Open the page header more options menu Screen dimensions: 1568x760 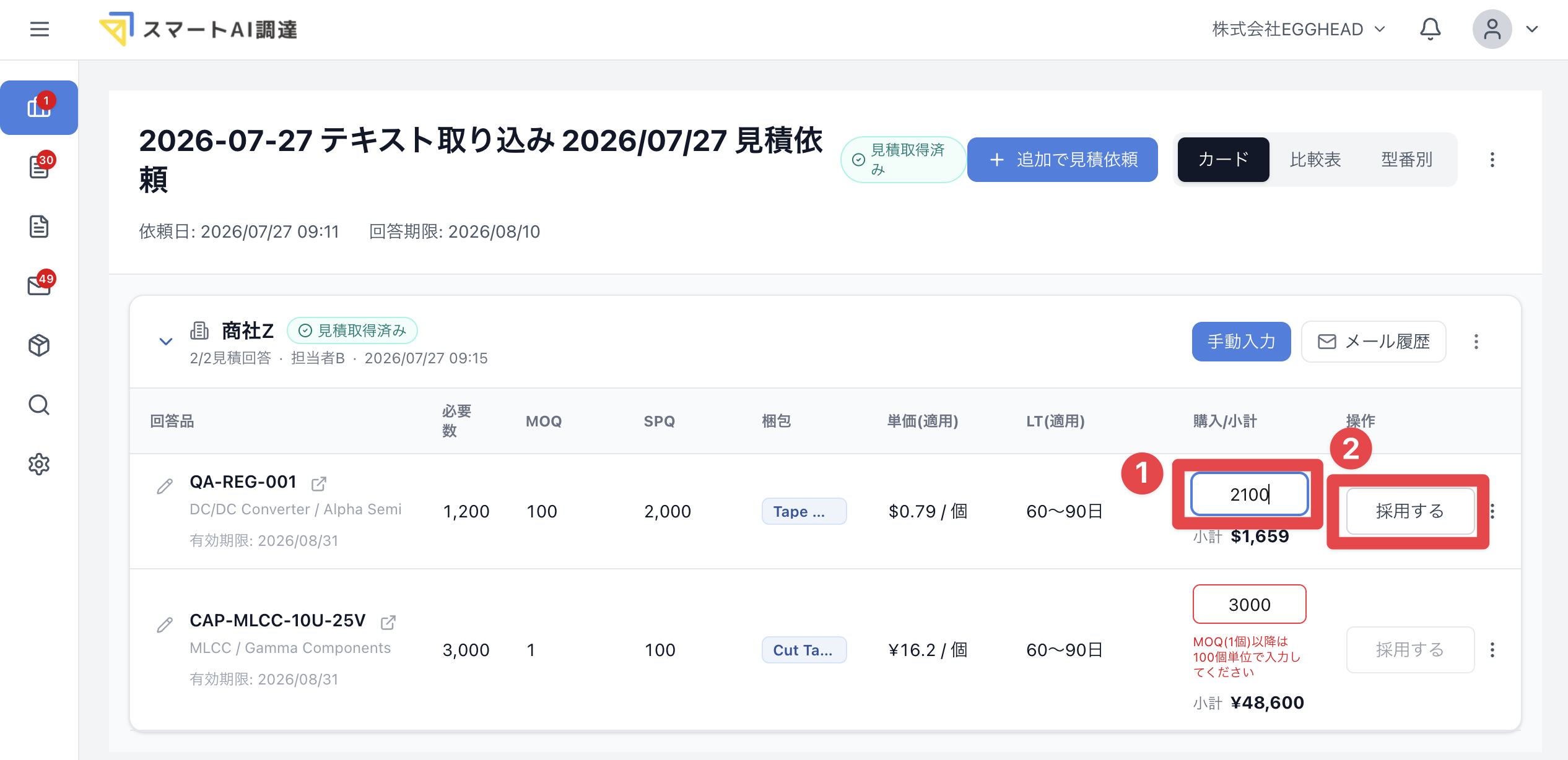point(1492,160)
